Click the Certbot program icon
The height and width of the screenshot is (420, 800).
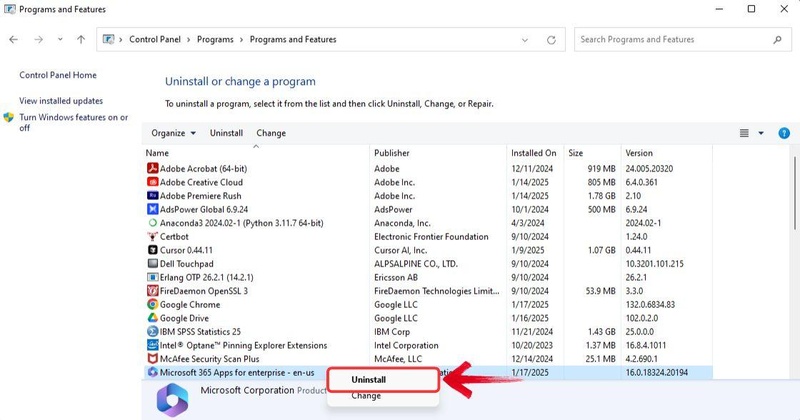tap(152, 236)
